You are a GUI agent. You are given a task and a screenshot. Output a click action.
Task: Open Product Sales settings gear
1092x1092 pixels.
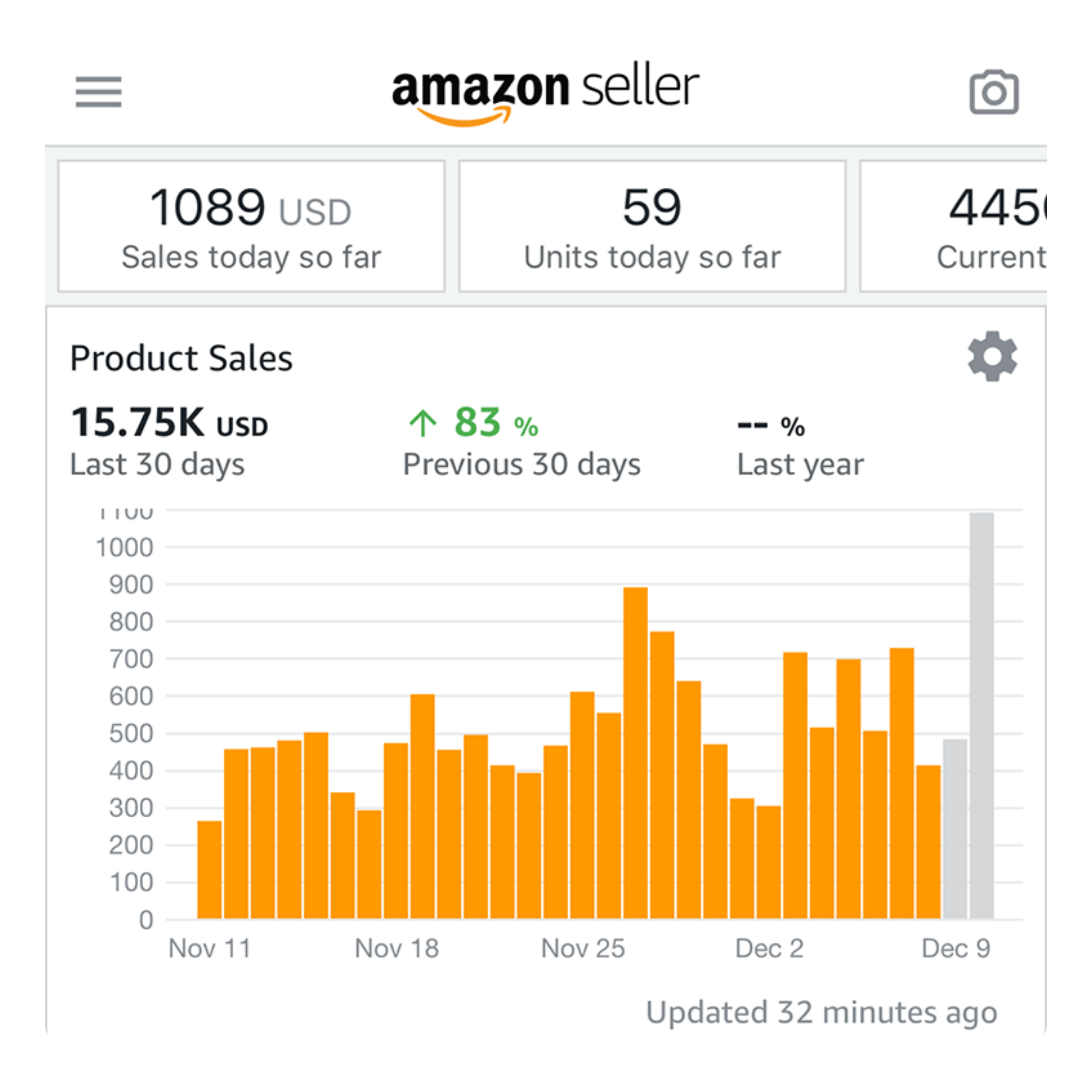[992, 357]
